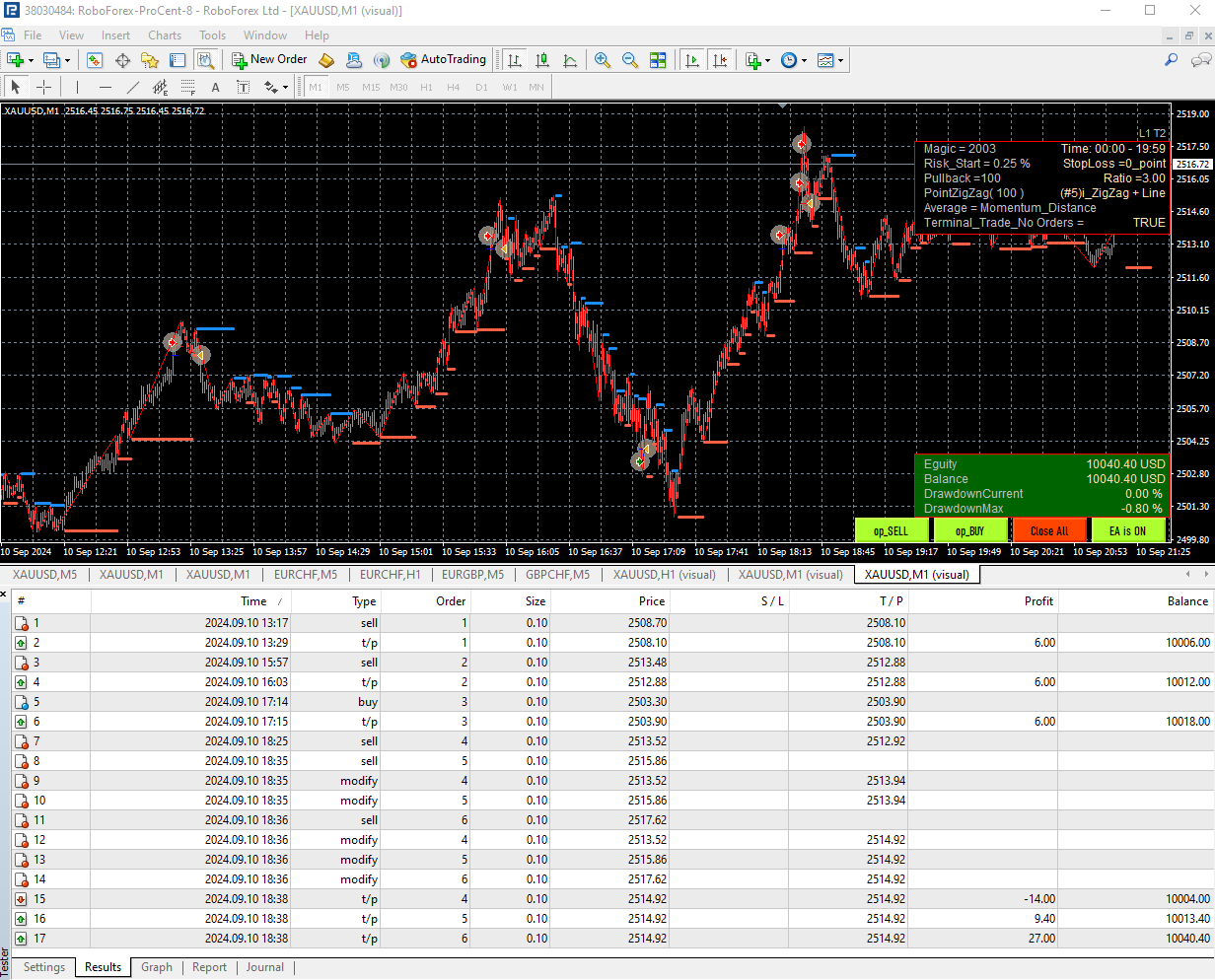1215x980 pixels.
Task: Switch to the Graph tab in Tester
Action: click(157, 967)
